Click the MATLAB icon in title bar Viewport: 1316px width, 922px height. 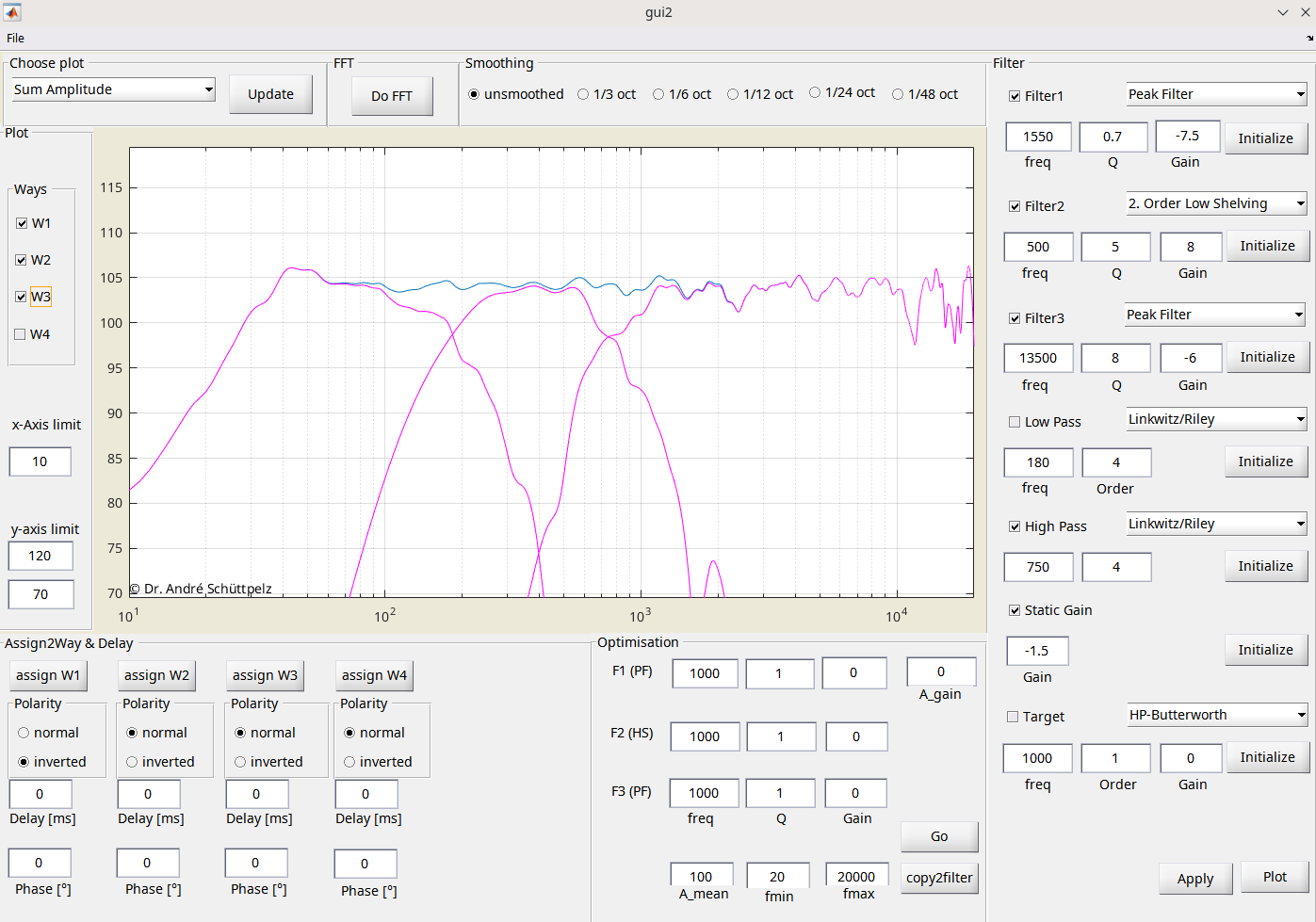click(12, 12)
